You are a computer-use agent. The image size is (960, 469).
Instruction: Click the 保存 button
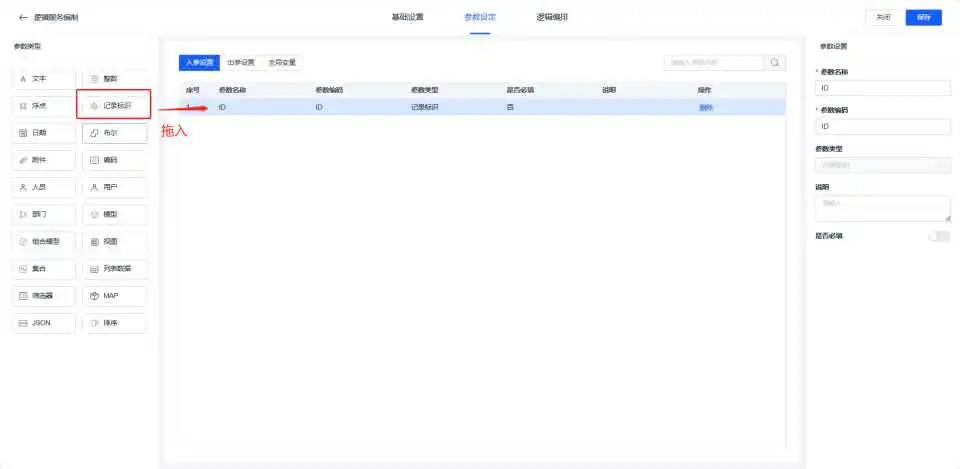(923, 17)
